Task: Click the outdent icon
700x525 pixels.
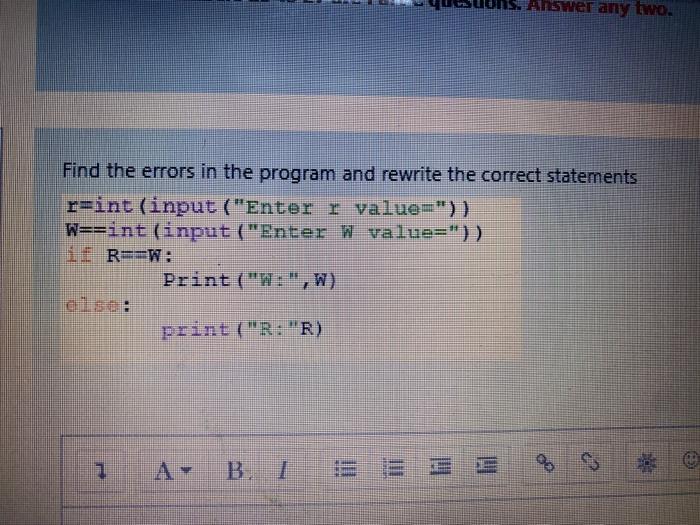Action: tap(441, 467)
